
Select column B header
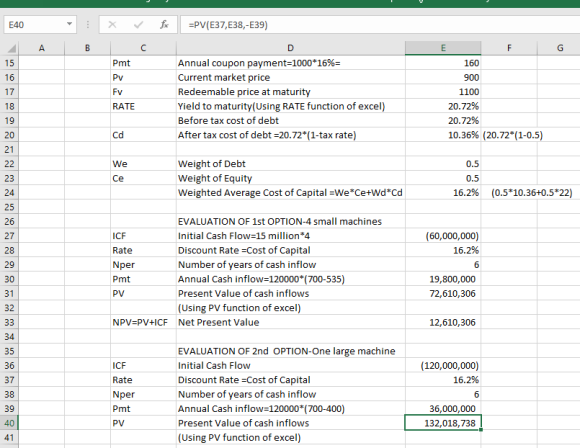87,48
